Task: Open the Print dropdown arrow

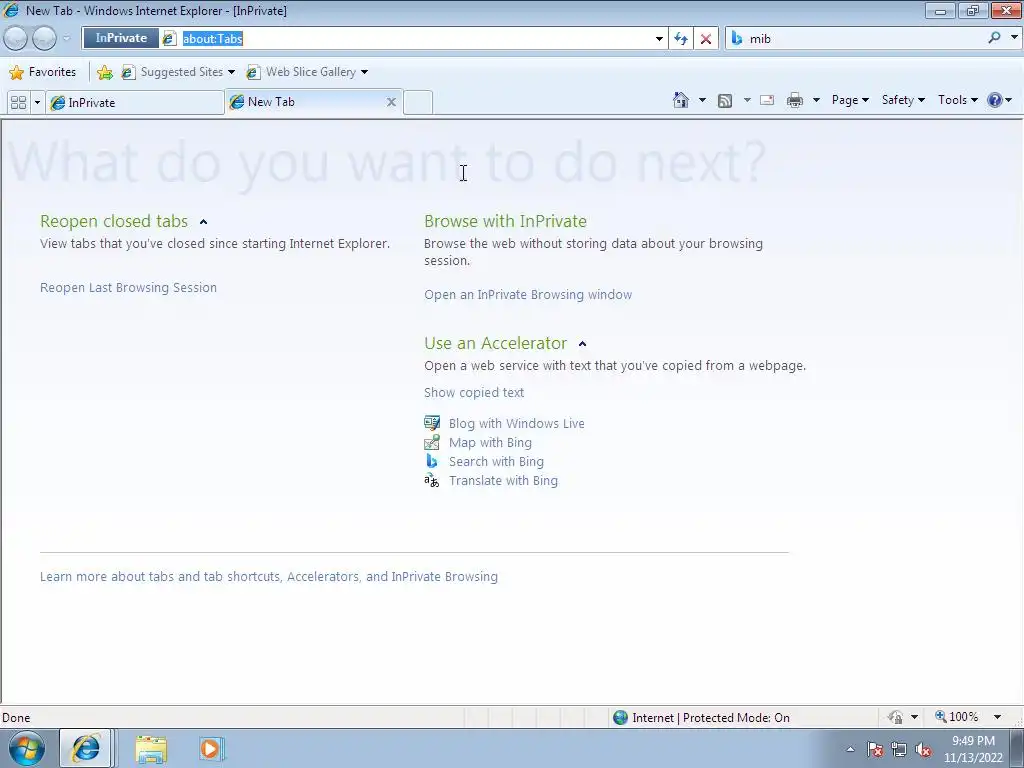Action: click(x=816, y=100)
